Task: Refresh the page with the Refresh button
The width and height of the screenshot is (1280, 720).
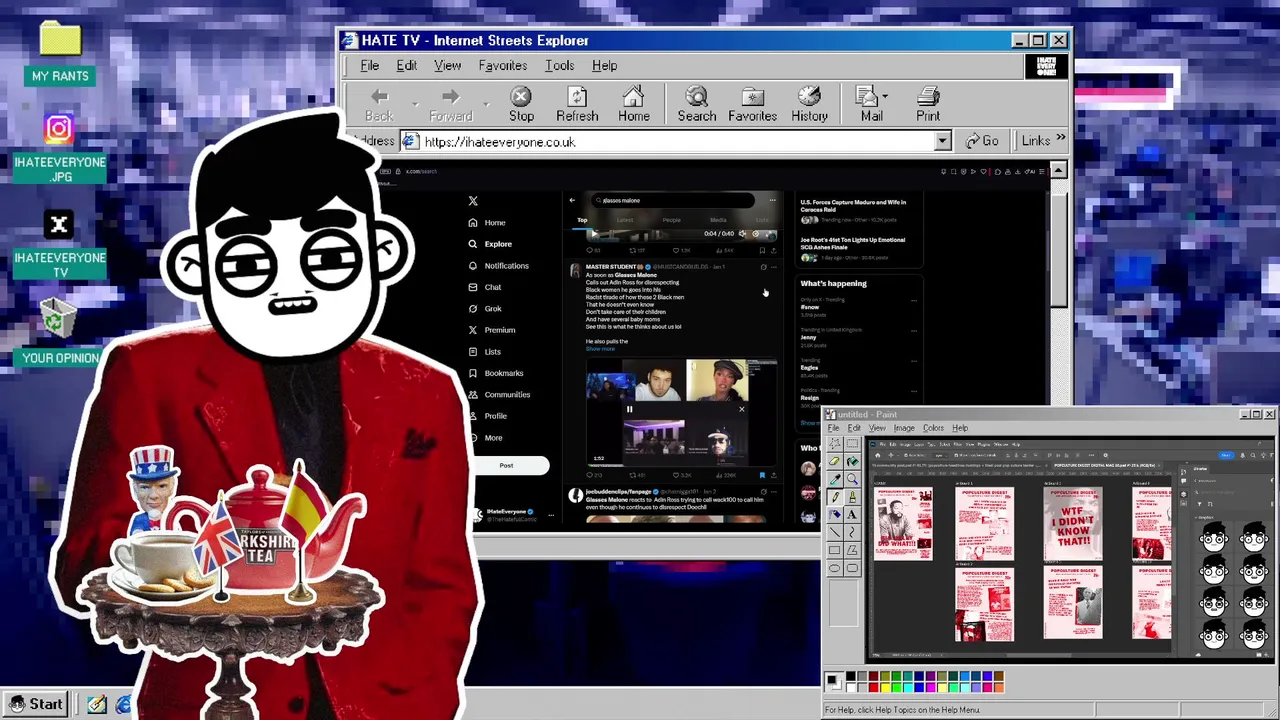Action: pos(577,104)
